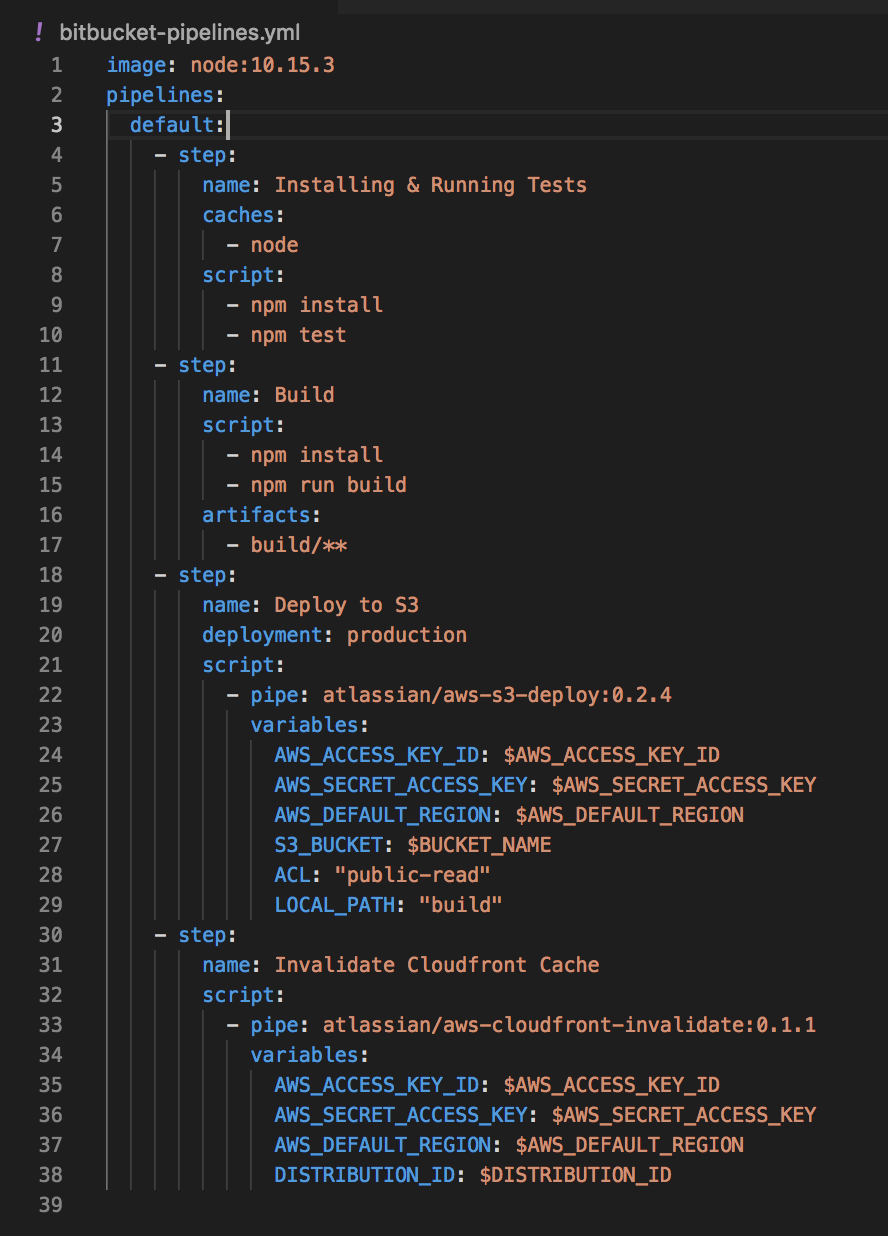Click the Installing & Running Tests name value
Viewport: 888px width, 1236px height.
[x=431, y=185]
